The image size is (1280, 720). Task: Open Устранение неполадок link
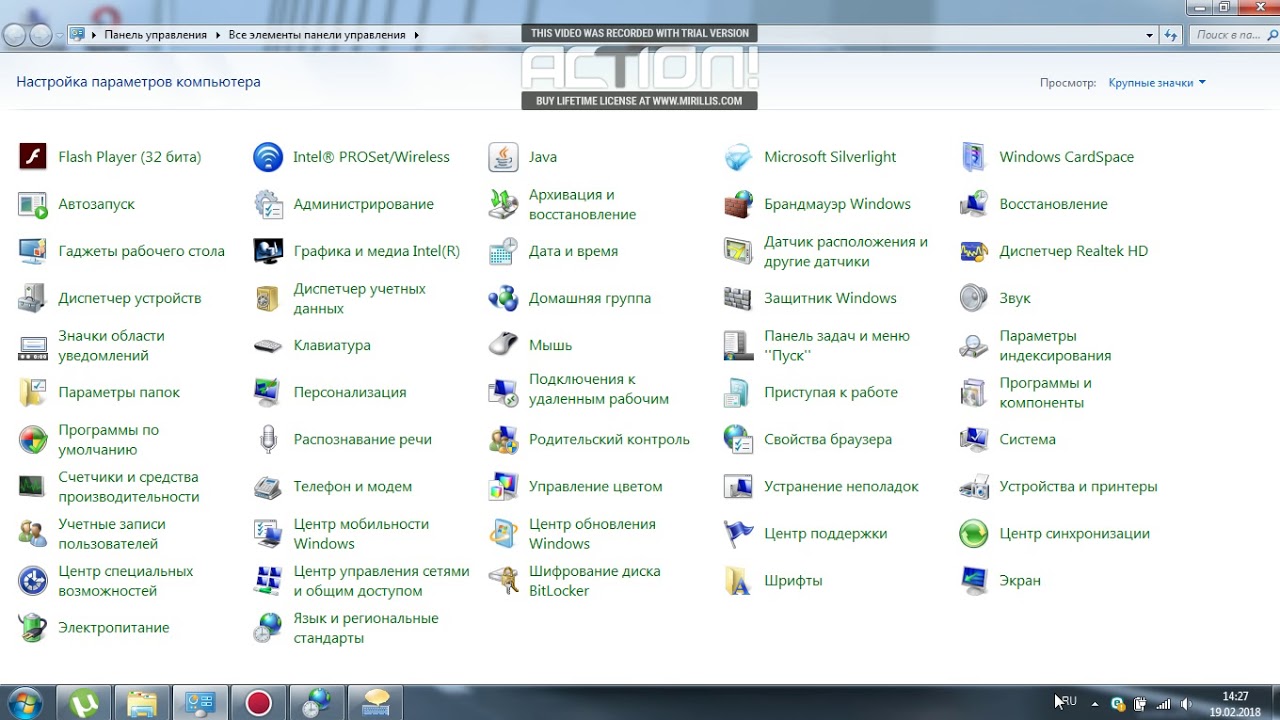coord(841,487)
